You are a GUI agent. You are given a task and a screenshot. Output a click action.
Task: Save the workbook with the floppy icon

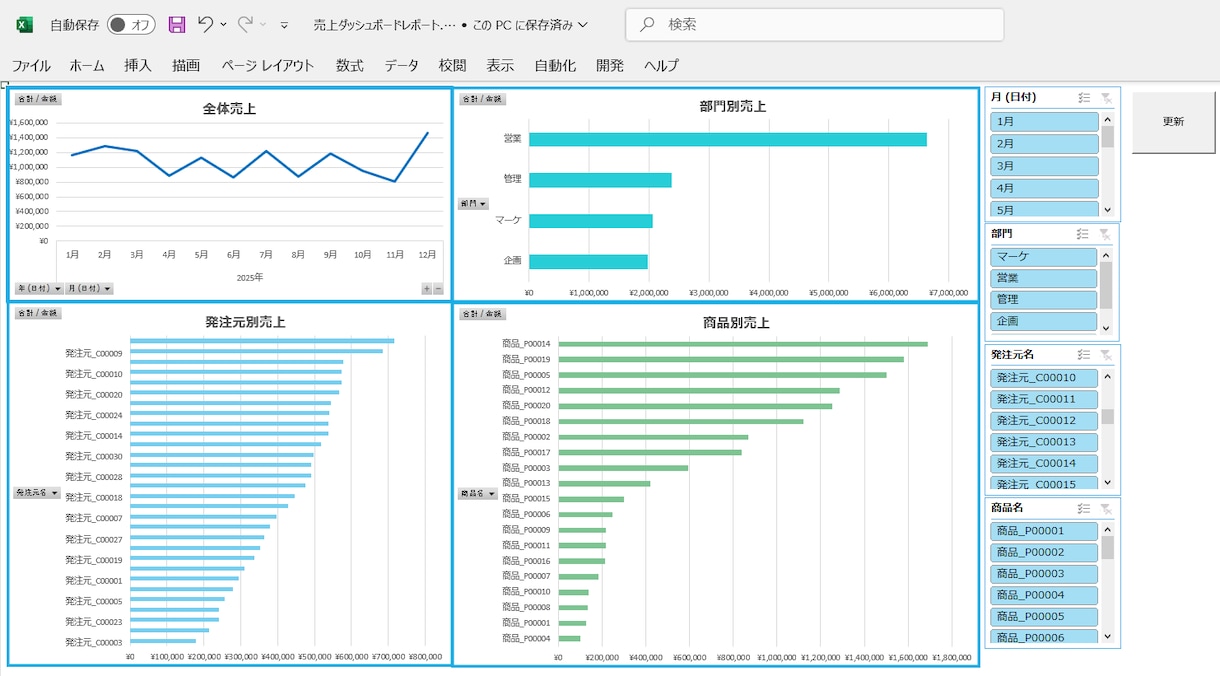coord(177,25)
